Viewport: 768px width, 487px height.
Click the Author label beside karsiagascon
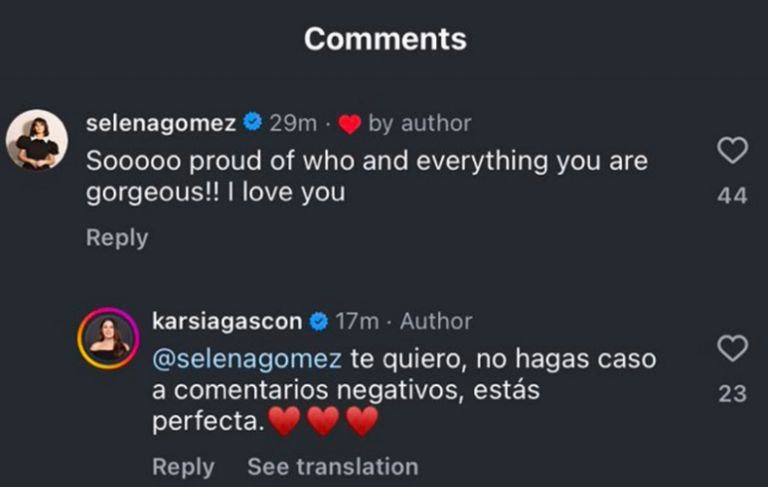[x=436, y=321]
